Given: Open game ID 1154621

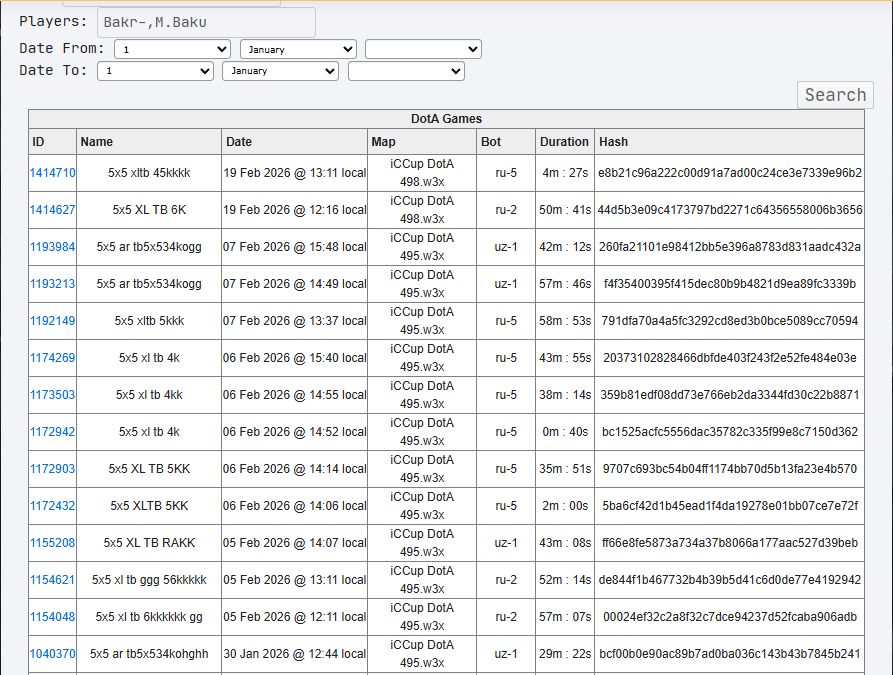Looking at the screenshot, I should pos(52,580).
